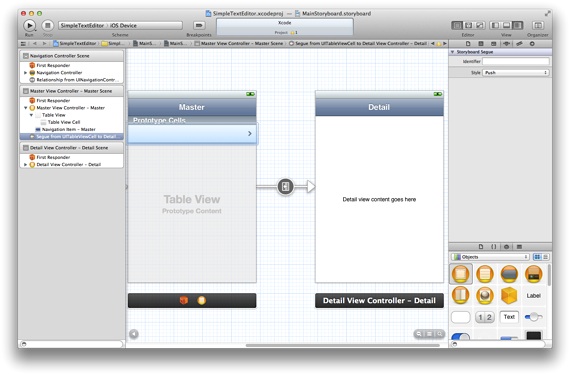Click the canvas horizontal scrollbar
The height and width of the screenshot is (375, 570).
[342, 345]
